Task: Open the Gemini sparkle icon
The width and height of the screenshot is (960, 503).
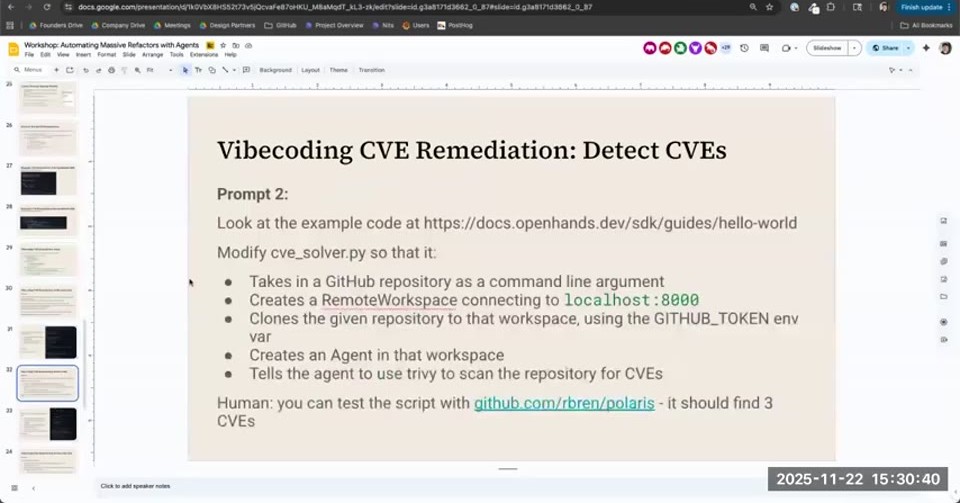Action: [926, 48]
